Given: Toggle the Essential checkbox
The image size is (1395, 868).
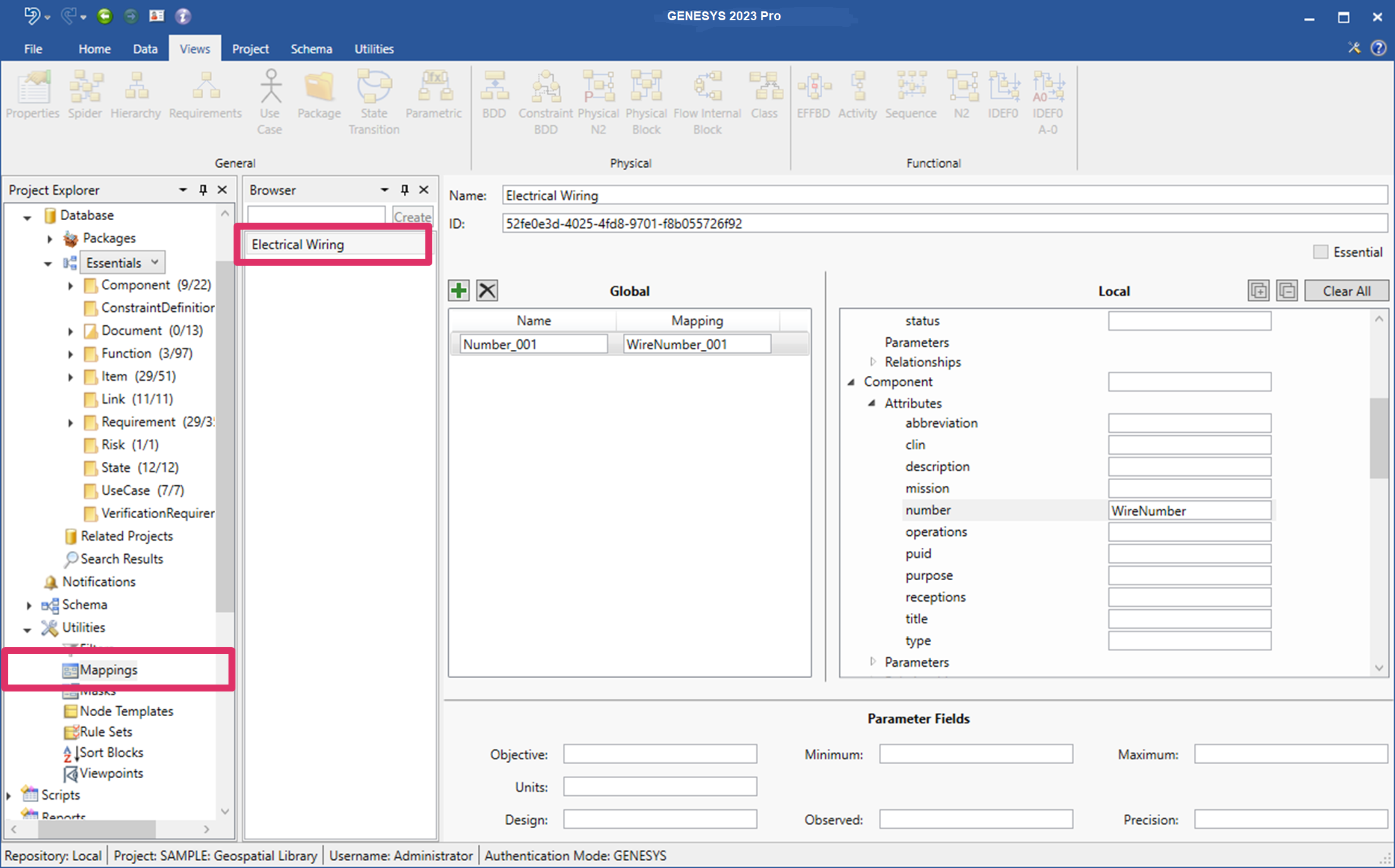Looking at the screenshot, I should pos(1320,252).
